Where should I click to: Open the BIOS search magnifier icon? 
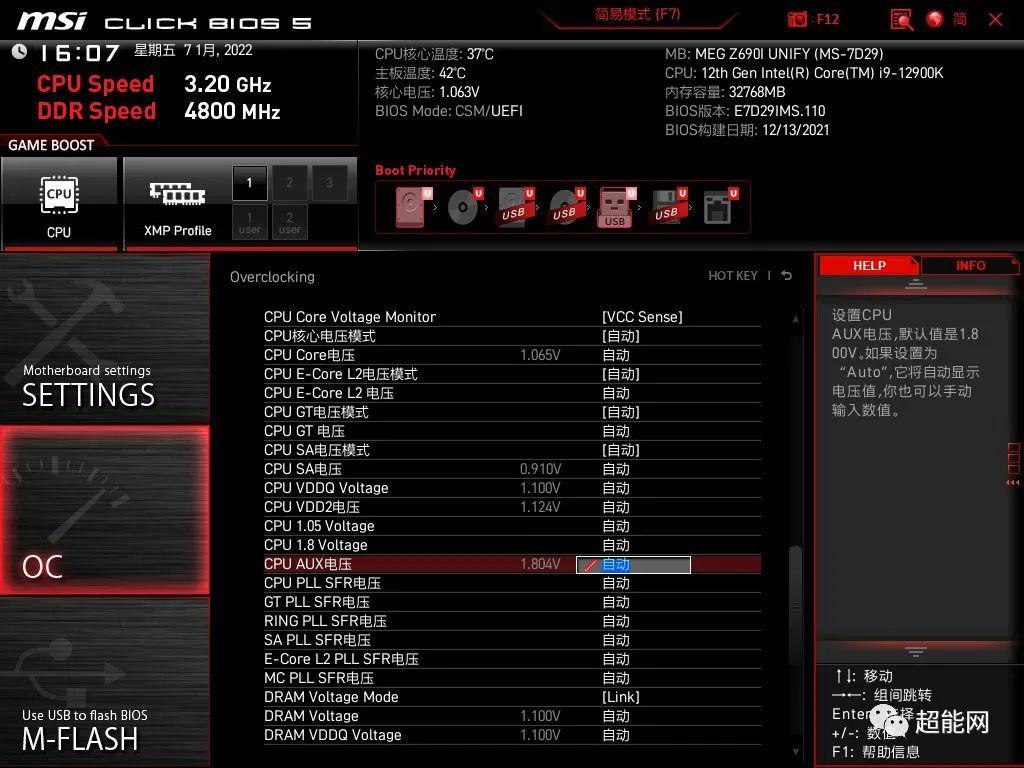902,20
